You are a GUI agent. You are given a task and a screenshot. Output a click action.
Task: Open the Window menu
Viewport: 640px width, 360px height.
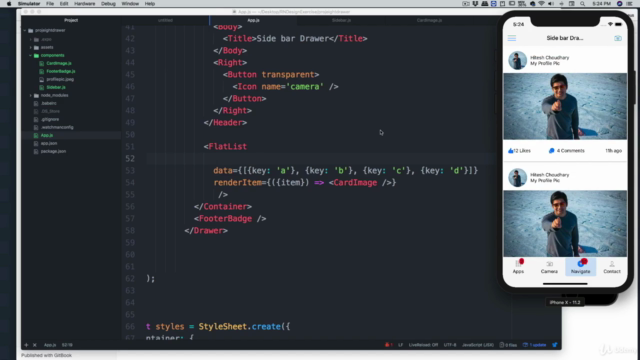point(130,4)
